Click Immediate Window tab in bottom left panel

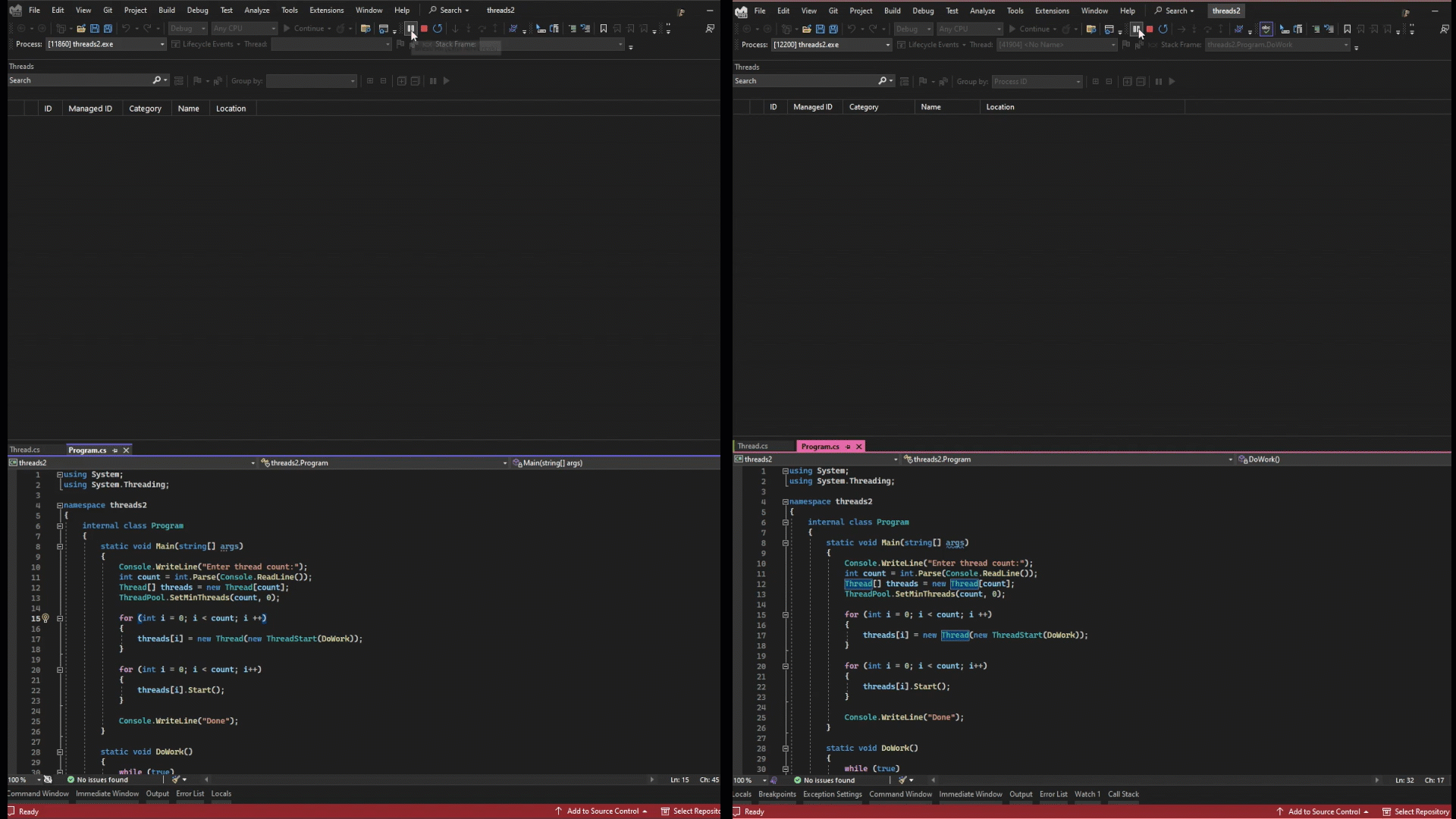(107, 793)
